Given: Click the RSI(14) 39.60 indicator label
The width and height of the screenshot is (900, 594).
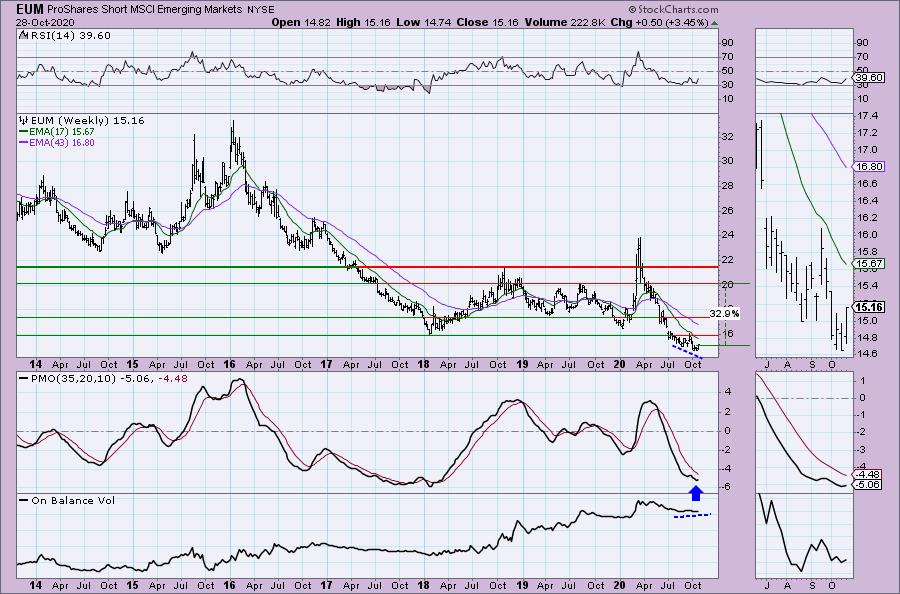Looking at the screenshot, I should [65, 35].
